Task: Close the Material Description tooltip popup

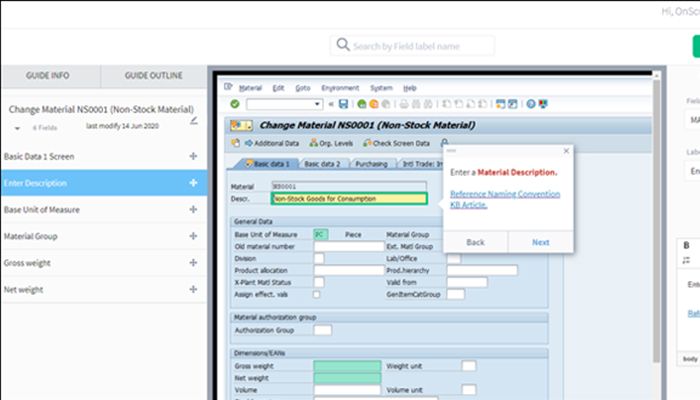Action: click(566, 151)
